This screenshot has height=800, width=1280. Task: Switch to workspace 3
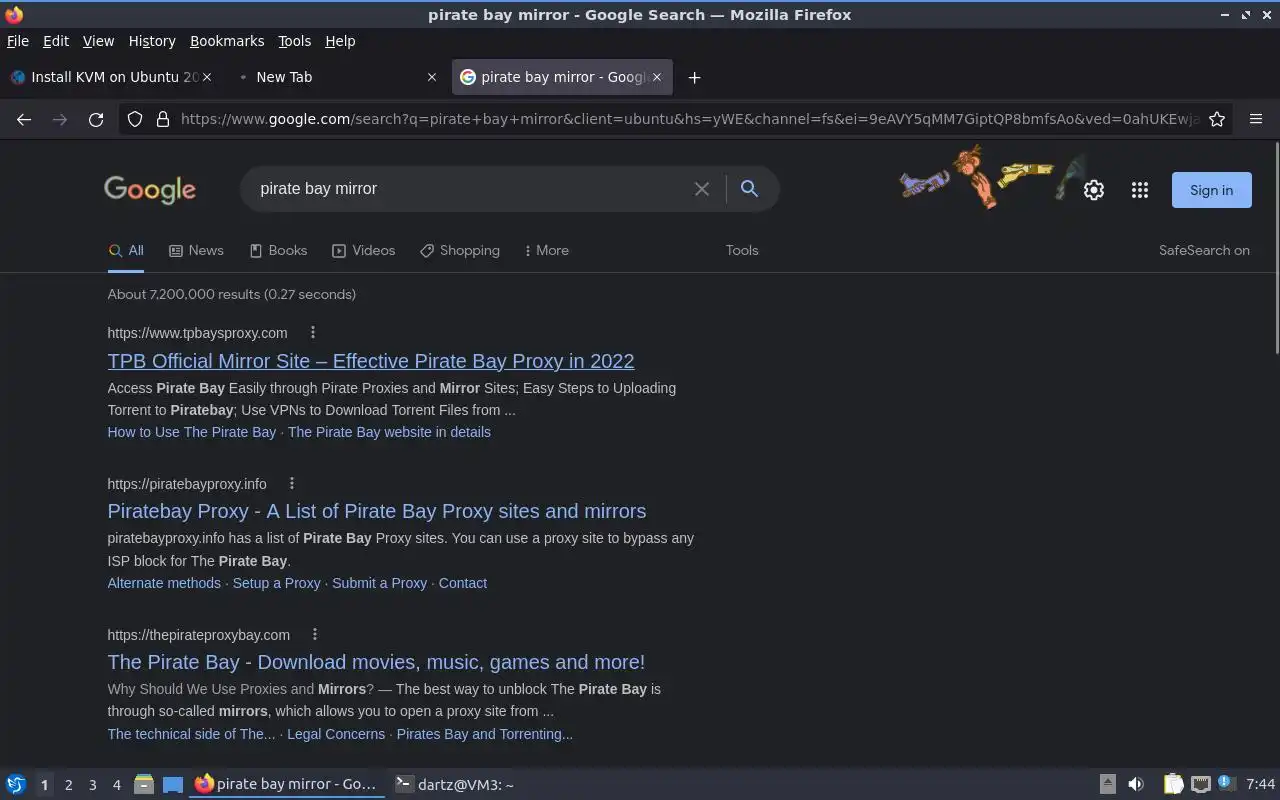coord(92,785)
